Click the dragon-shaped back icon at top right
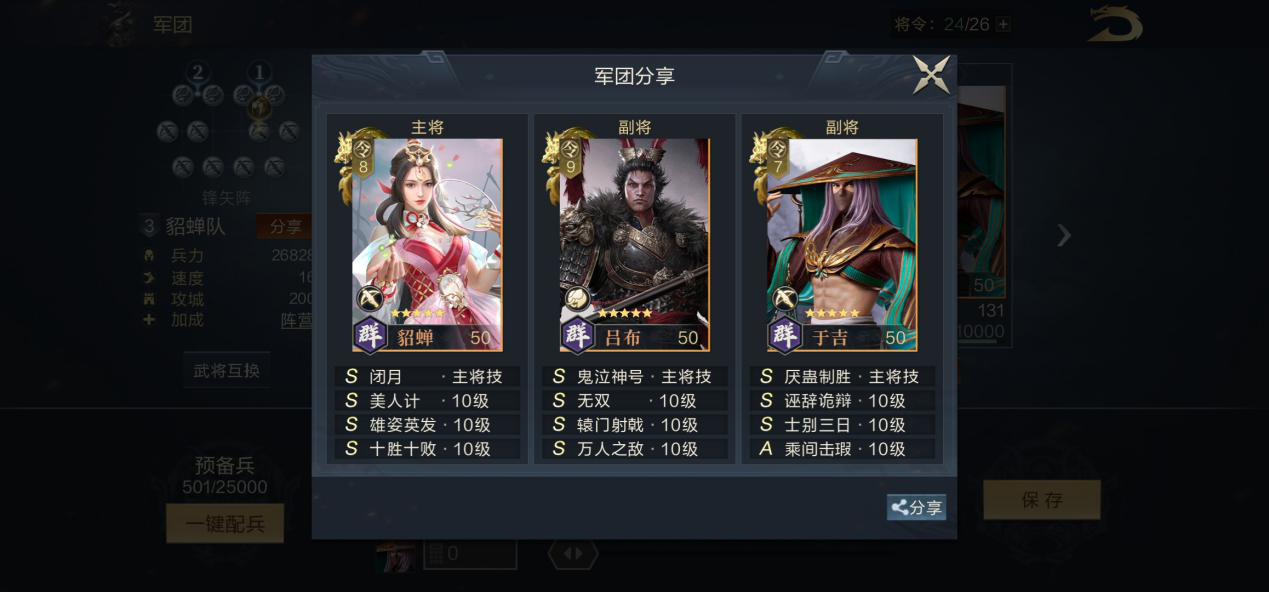 click(x=1115, y=25)
